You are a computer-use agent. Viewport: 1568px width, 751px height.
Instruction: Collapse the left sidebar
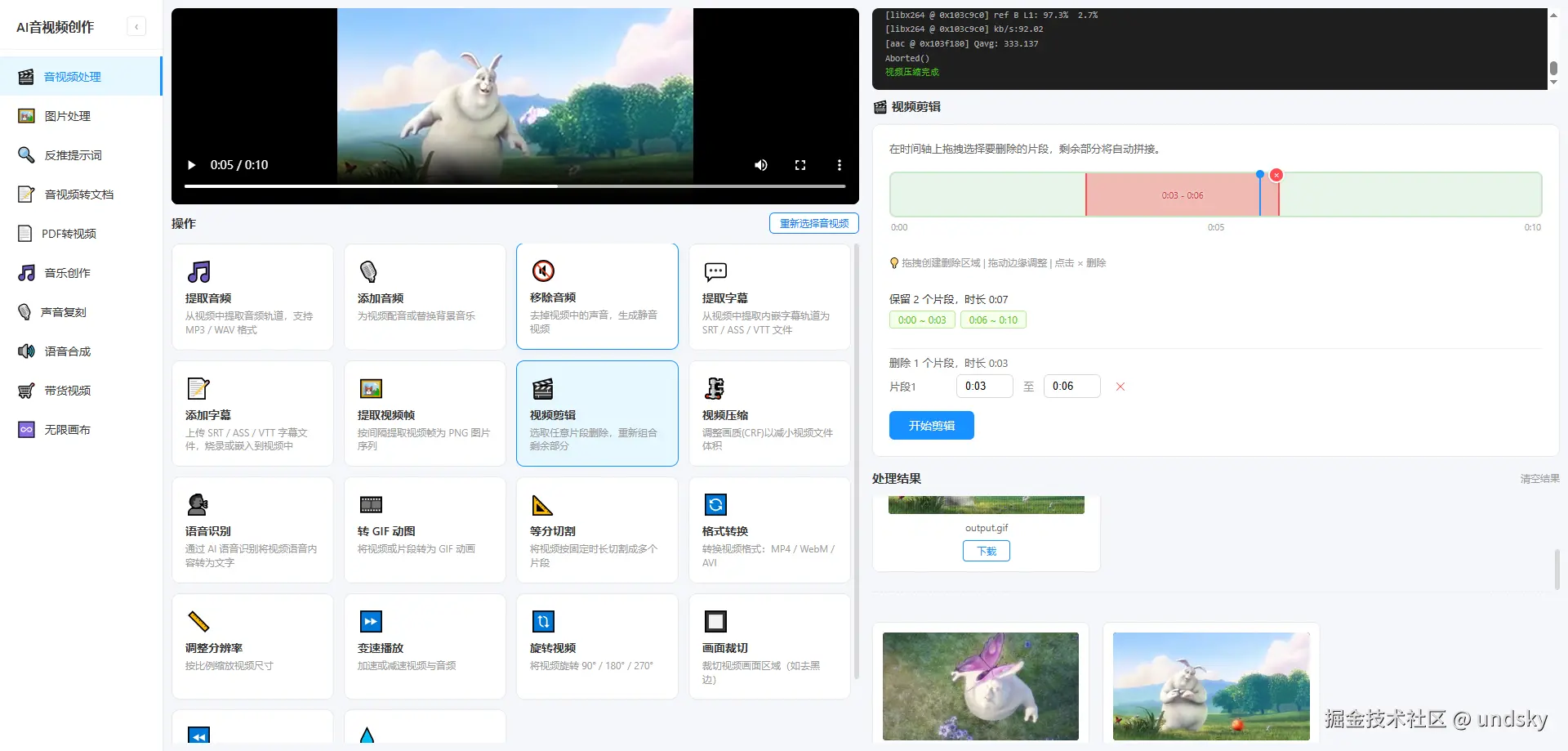(x=136, y=26)
